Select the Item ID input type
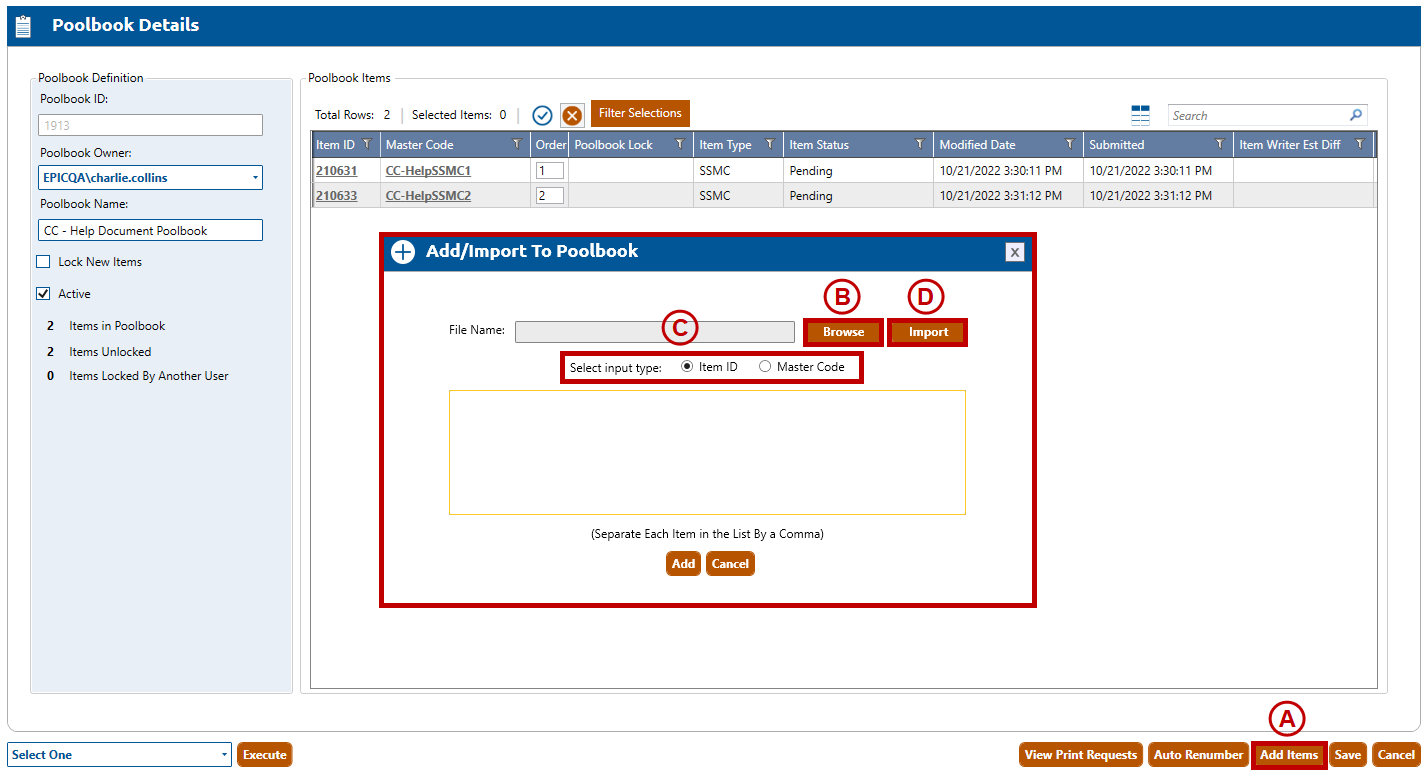 click(687, 367)
